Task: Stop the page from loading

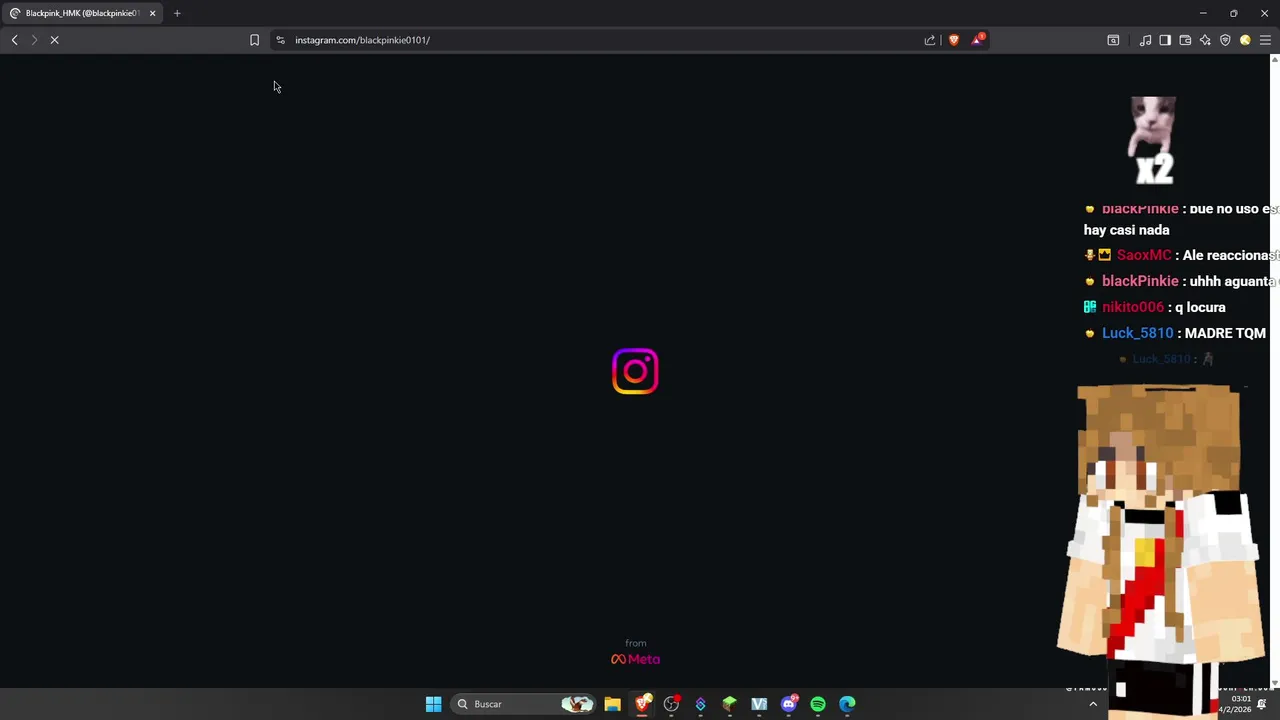Action: [x=55, y=40]
